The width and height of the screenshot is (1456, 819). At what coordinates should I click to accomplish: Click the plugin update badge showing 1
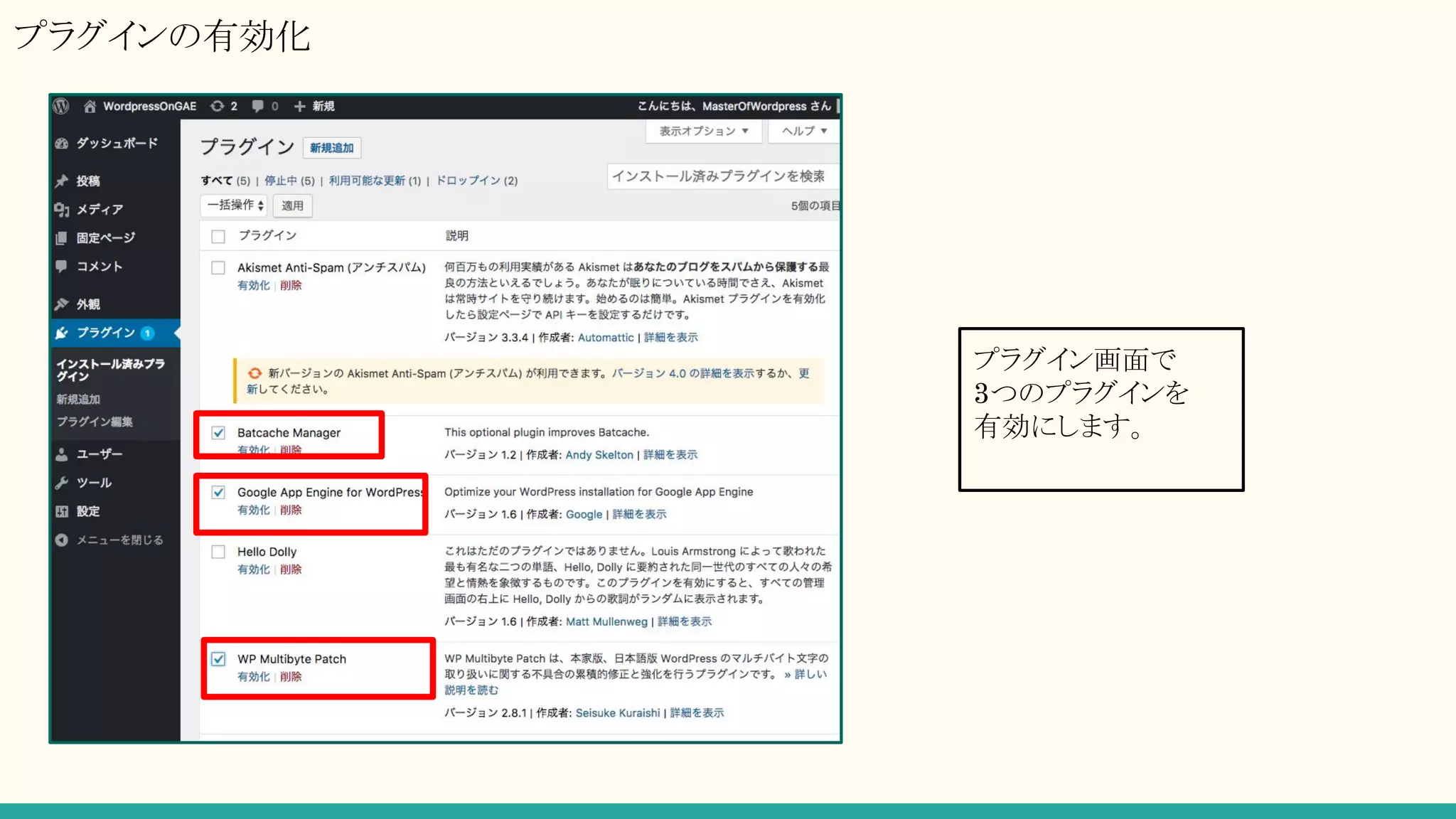pyautogui.click(x=147, y=333)
